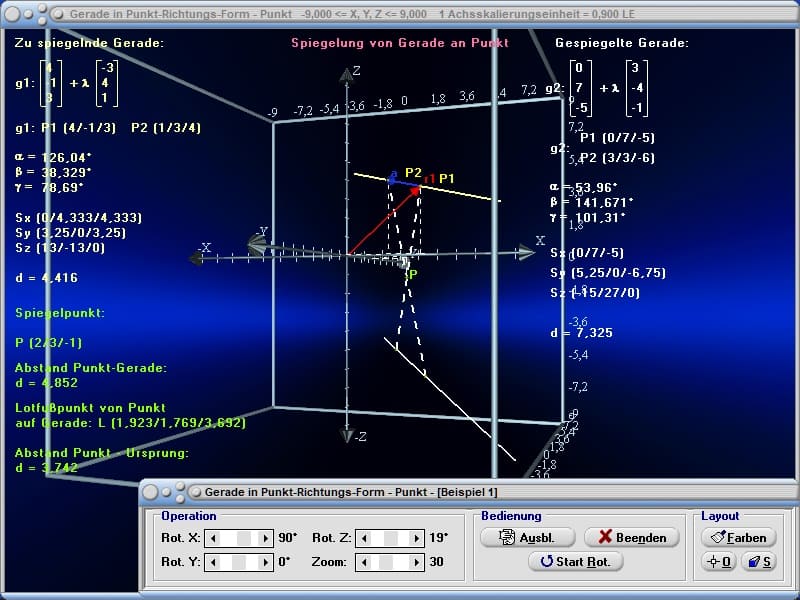This screenshot has height=600, width=800.
Task: Click the S layout button
Action: (x=759, y=562)
